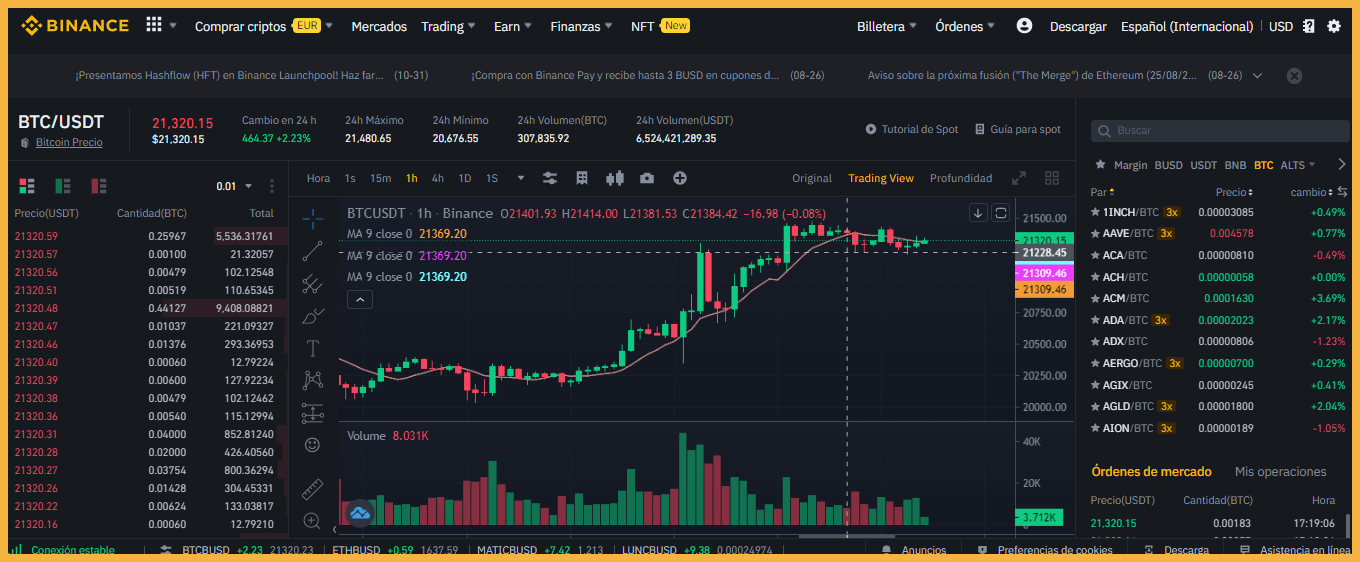
Task: Expand the ALTS market dropdown
Action: tap(1298, 165)
